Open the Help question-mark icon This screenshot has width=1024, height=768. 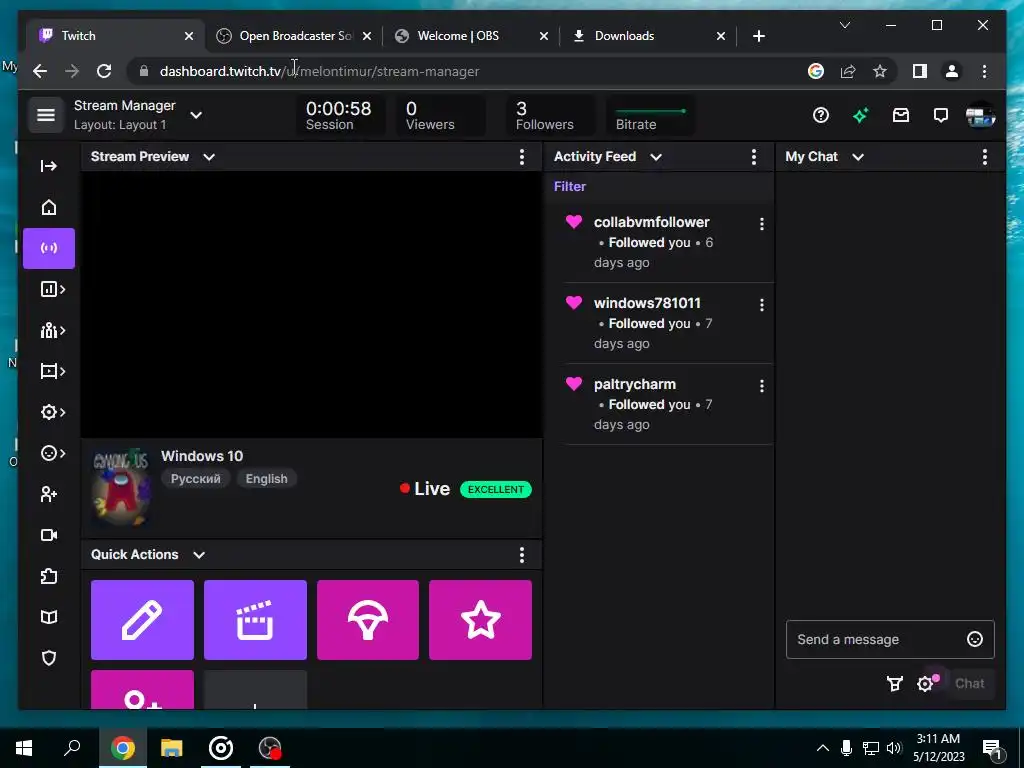coord(821,116)
